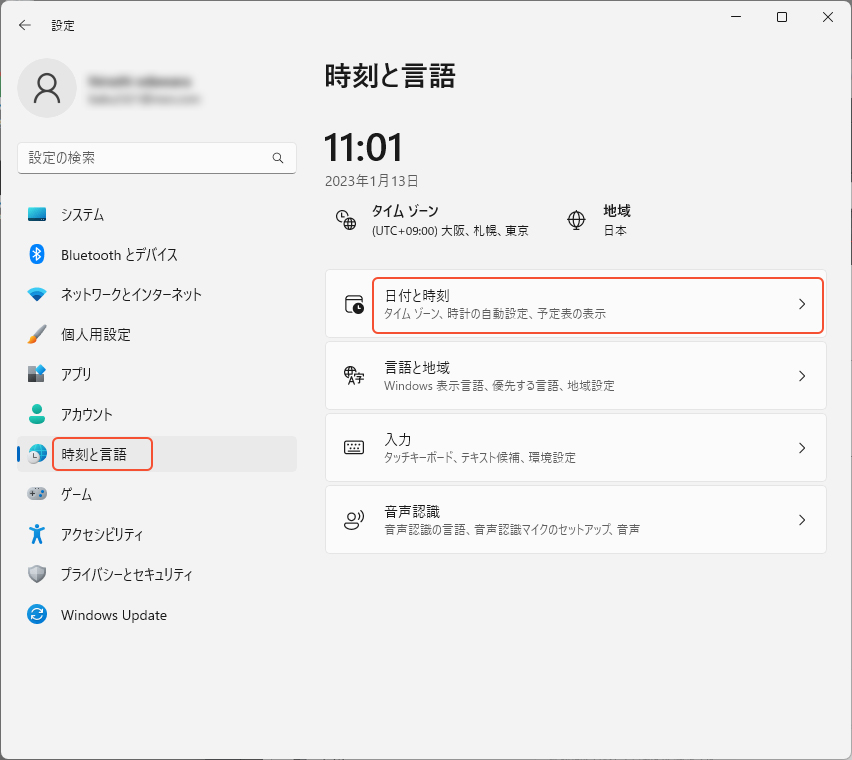Screen dimensions: 852x760
Task: Open アカウント in left navigation
Action: pos(87,414)
